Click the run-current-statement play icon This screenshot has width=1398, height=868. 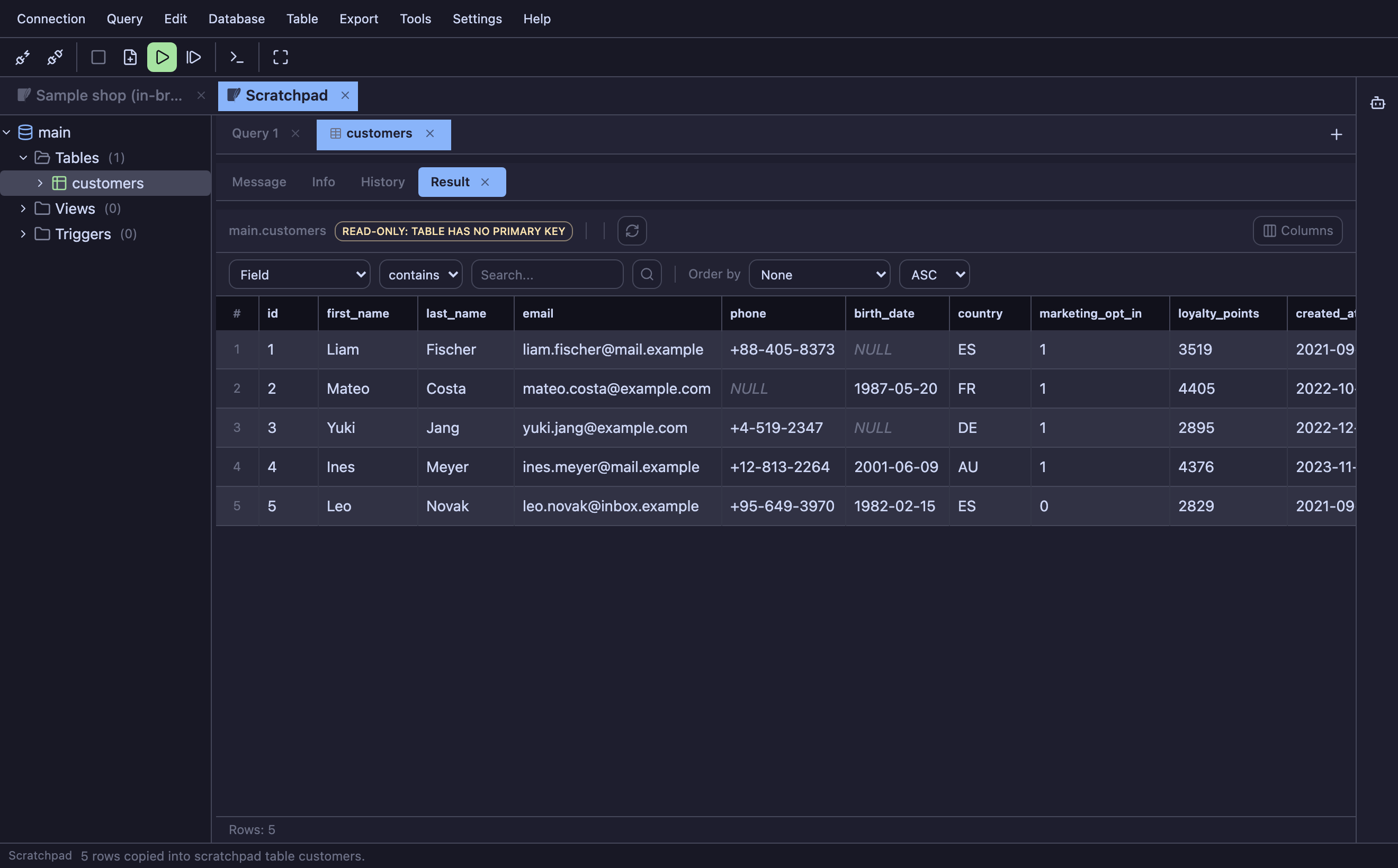[x=194, y=57]
